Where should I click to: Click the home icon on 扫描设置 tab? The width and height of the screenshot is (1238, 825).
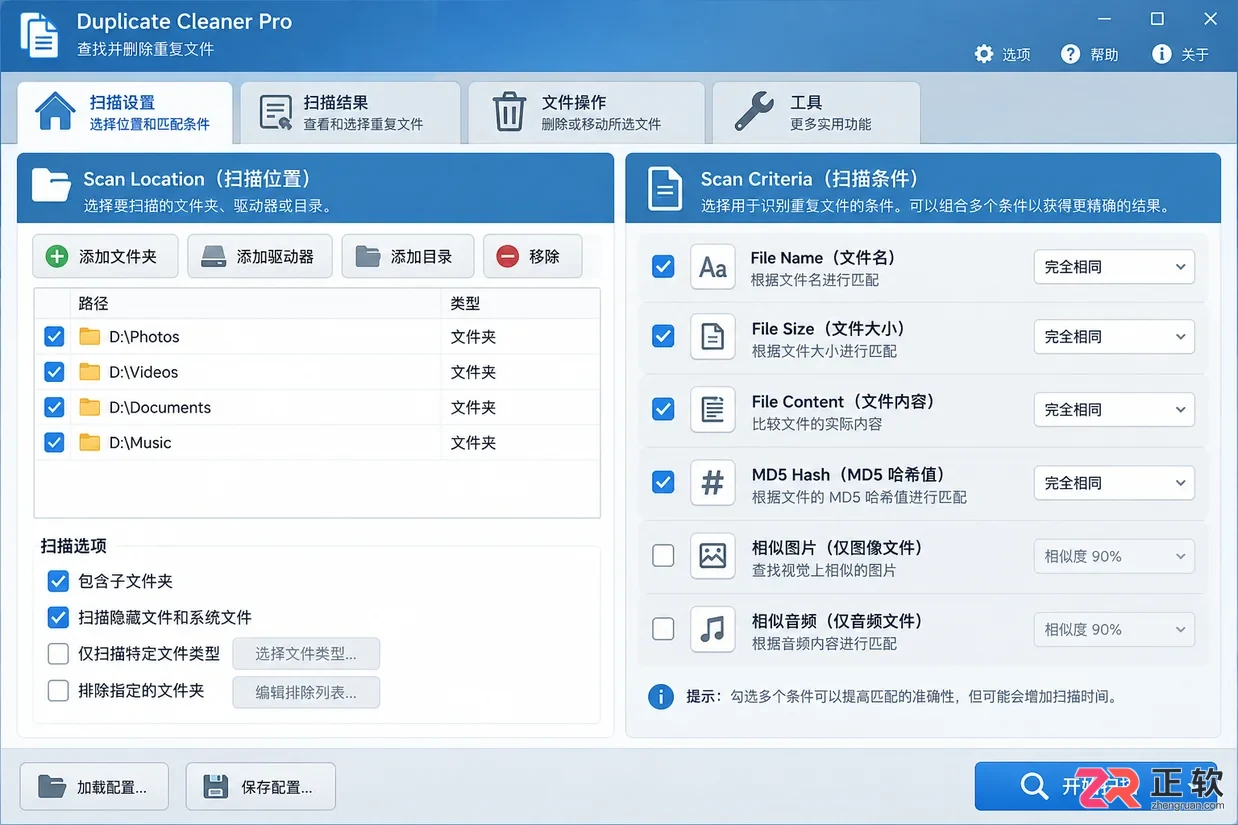(x=55, y=111)
